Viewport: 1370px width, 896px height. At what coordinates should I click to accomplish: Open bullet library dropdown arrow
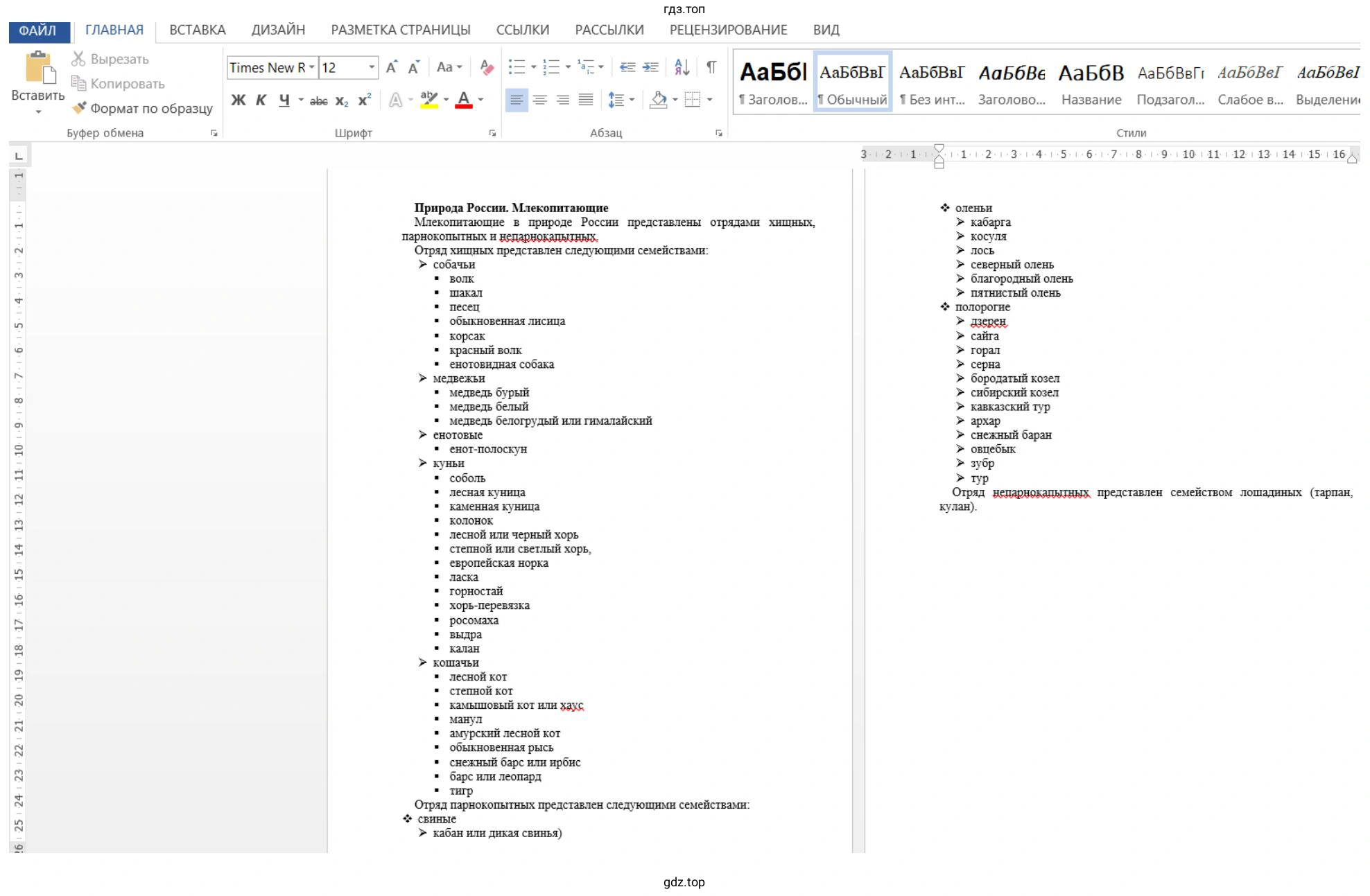tap(533, 67)
